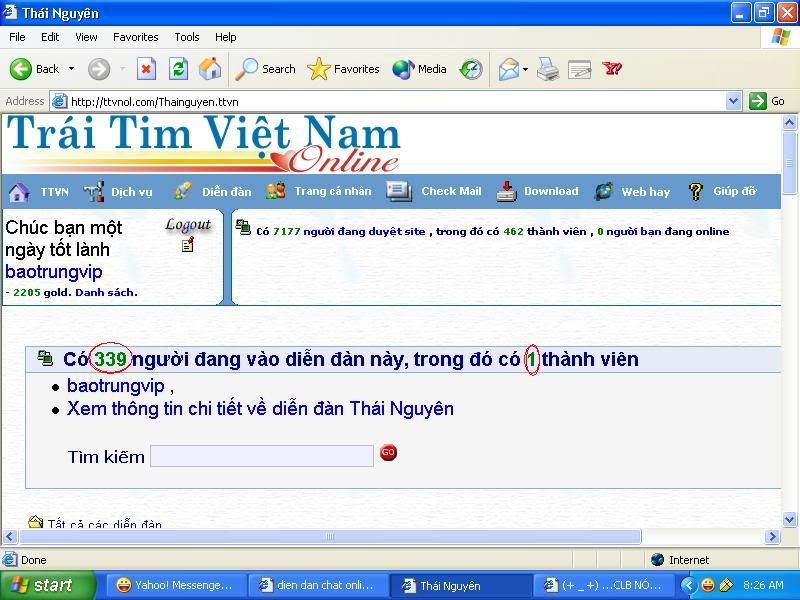The height and width of the screenshot is (600, 800).
Task: Go to the Home page icon
Action: 210,69
